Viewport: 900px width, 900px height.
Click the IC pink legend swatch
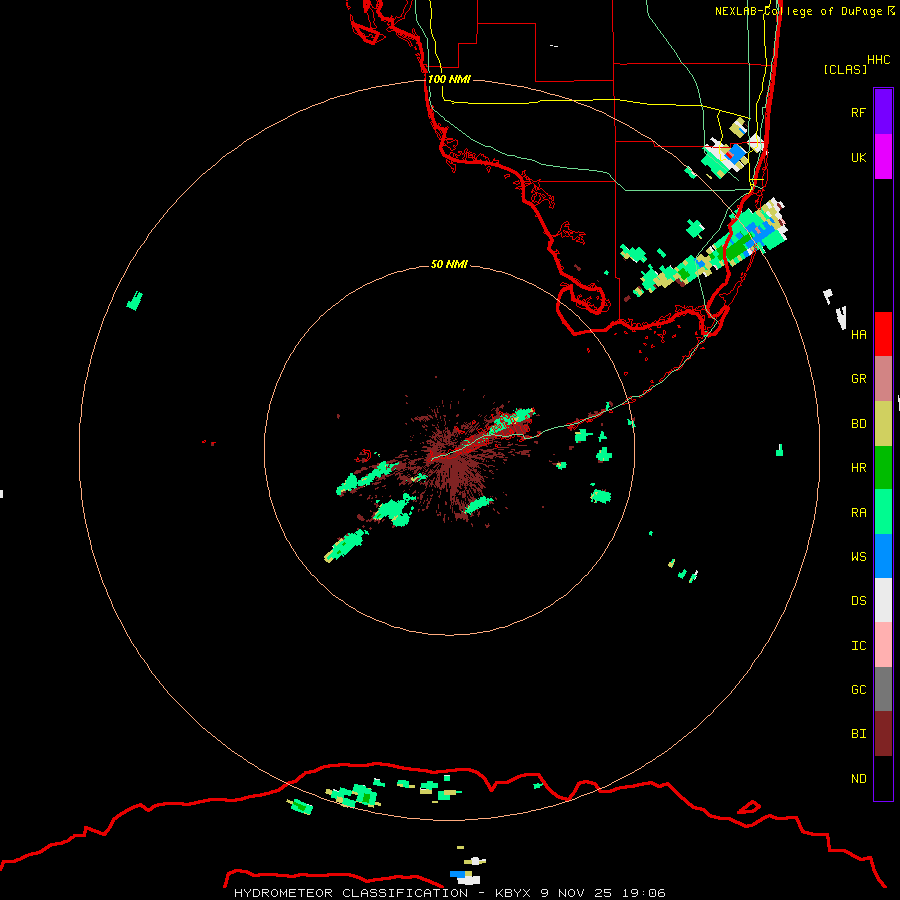click(883, 645)
